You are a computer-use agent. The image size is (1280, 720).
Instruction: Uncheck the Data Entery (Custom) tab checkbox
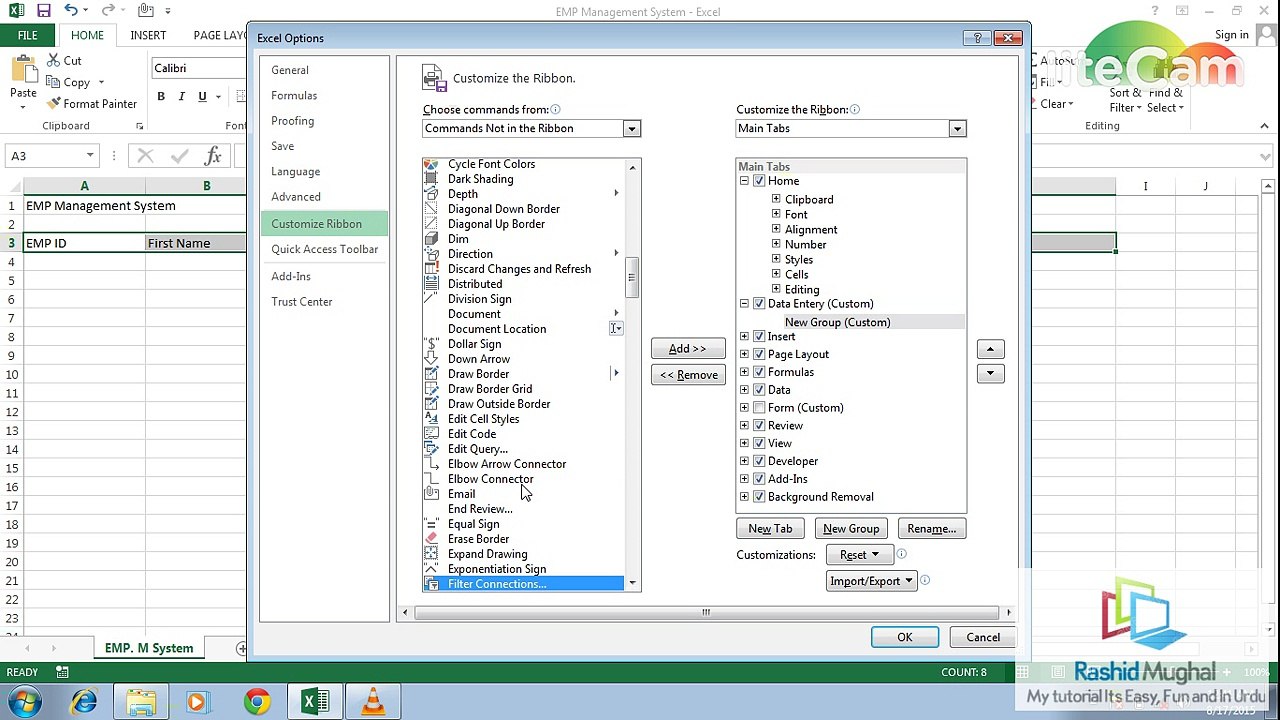coord(759,304)
